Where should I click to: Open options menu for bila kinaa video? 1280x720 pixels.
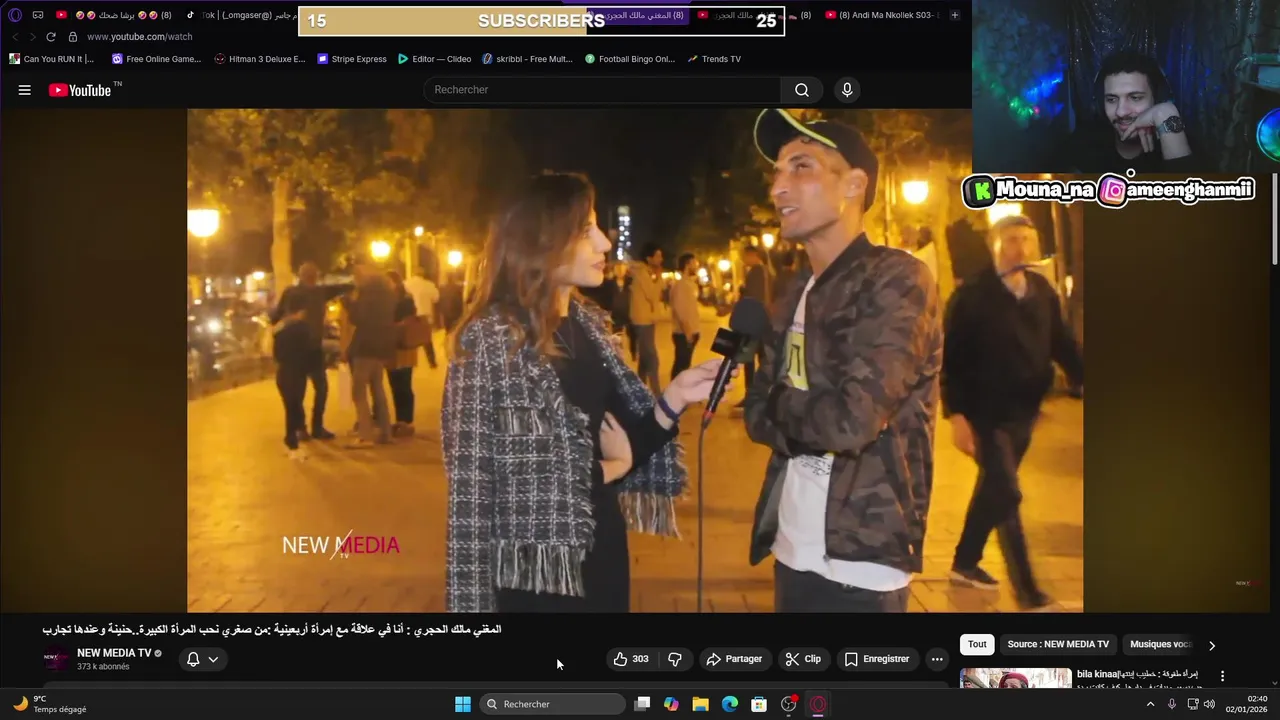tap(1222, 676)
